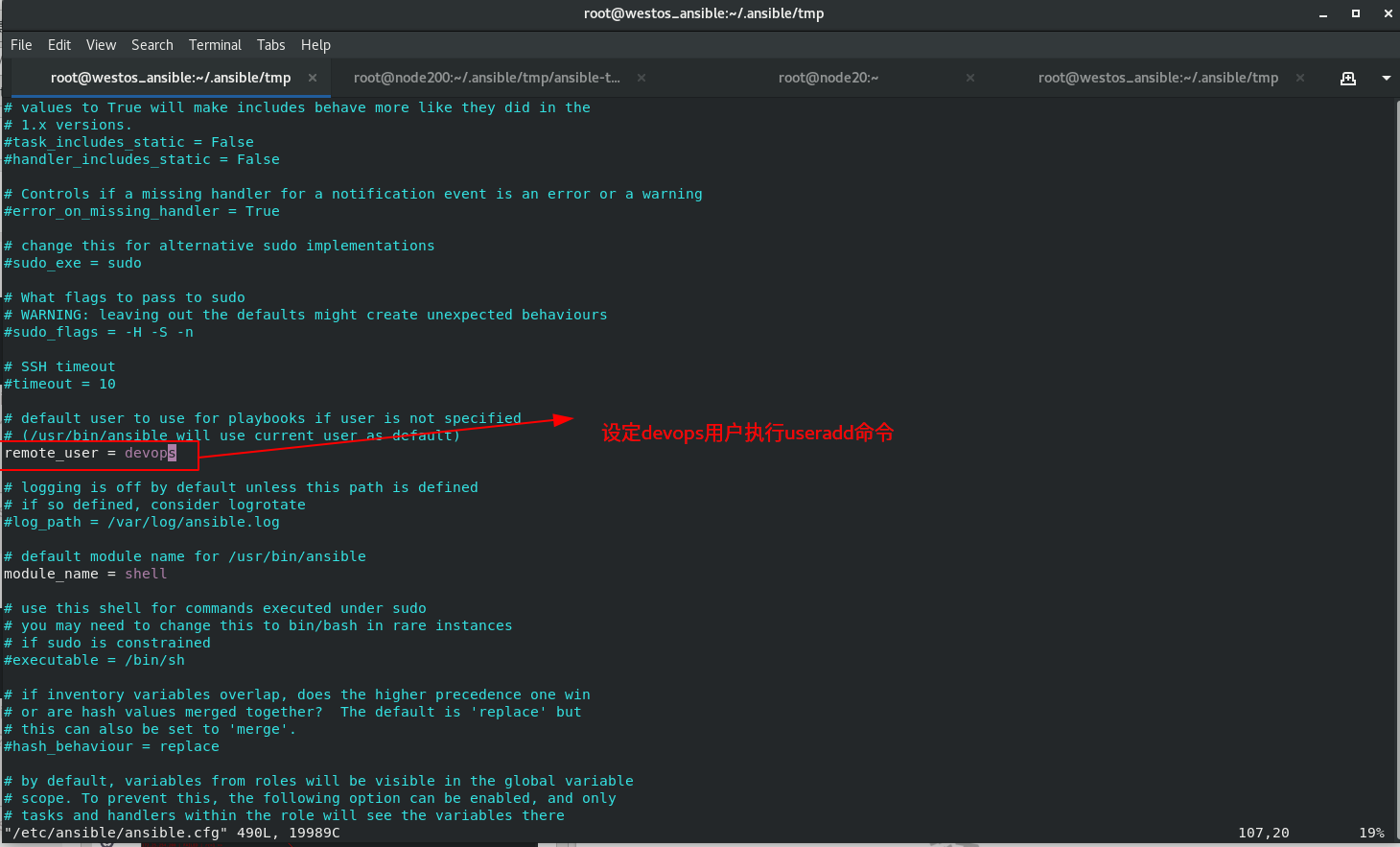Close the root@node20:~ tab
Image resolution: width=1400 pixels, height=847 pixels.
coord(970,78)
